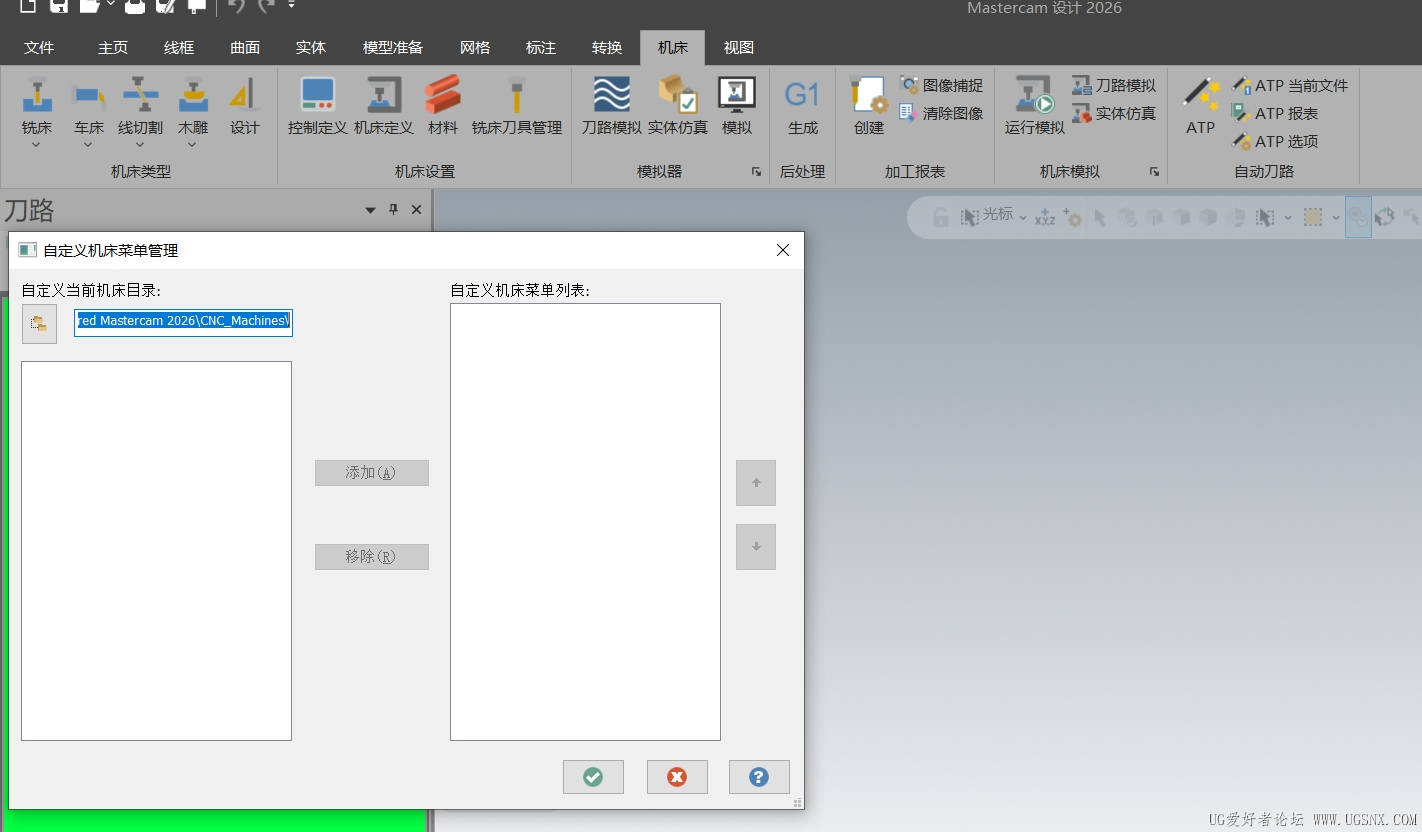Click the 自定义机床菜单列表 list box

585,522
